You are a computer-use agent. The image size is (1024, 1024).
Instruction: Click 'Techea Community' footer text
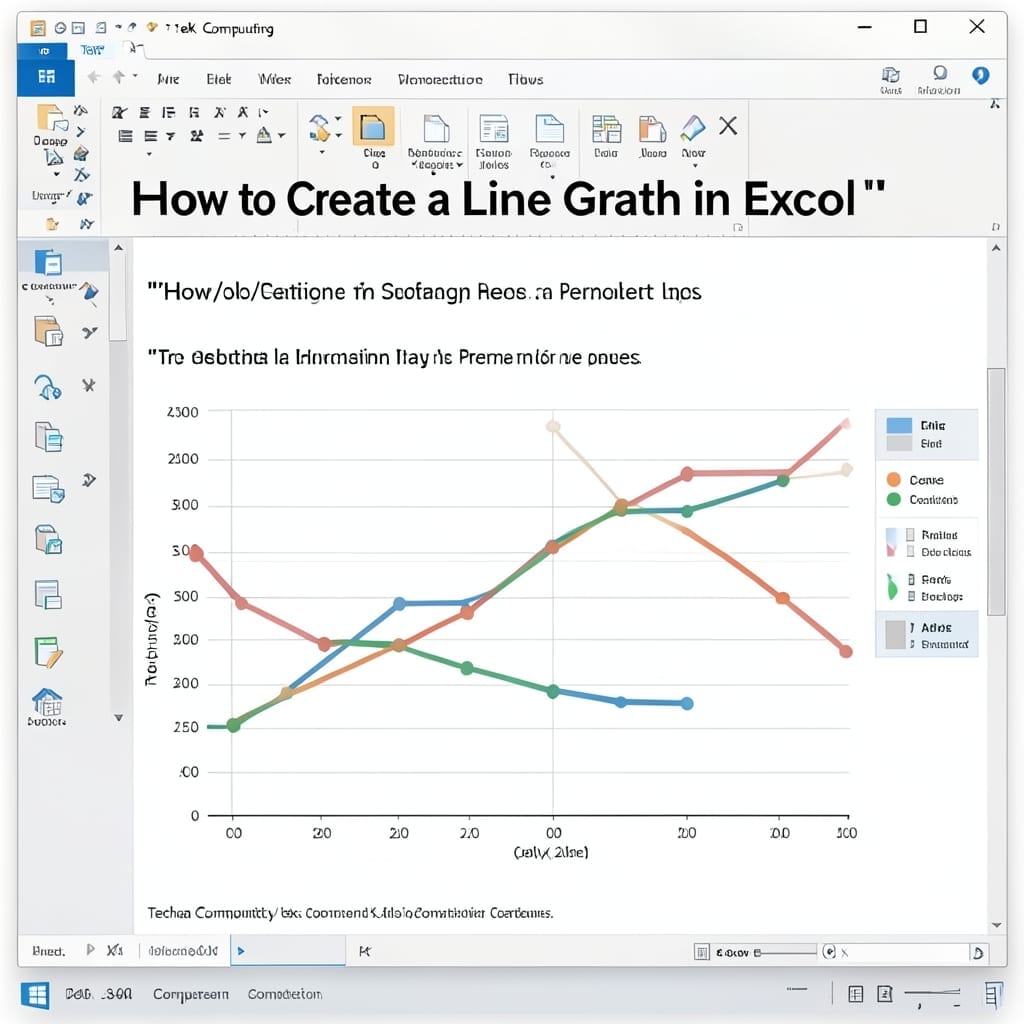point(212,912)
